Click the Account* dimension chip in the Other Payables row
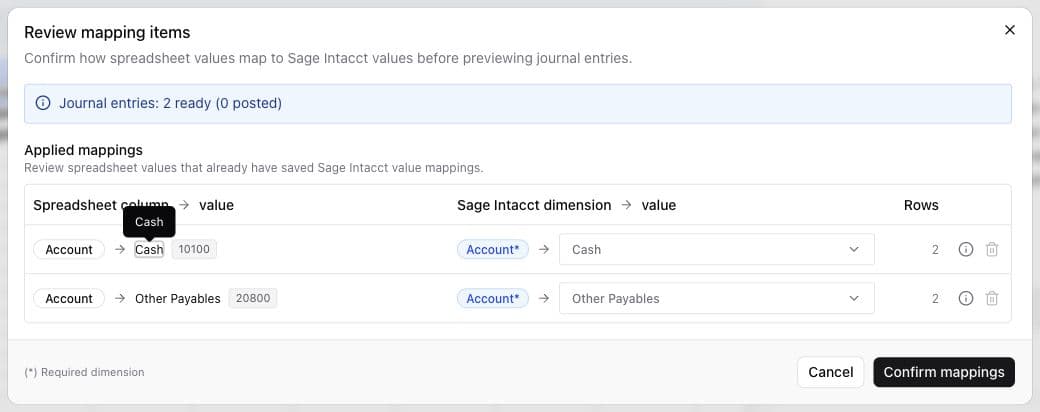 [493, 299]
